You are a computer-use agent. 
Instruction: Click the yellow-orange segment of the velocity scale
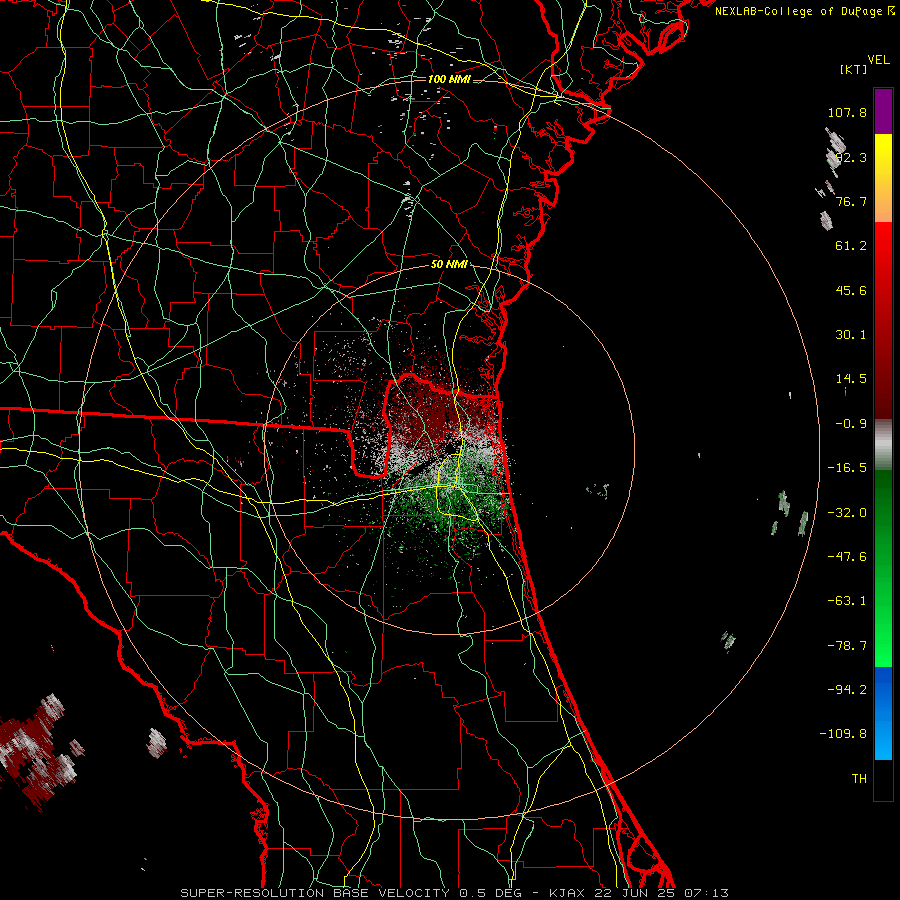coord(883,178)
